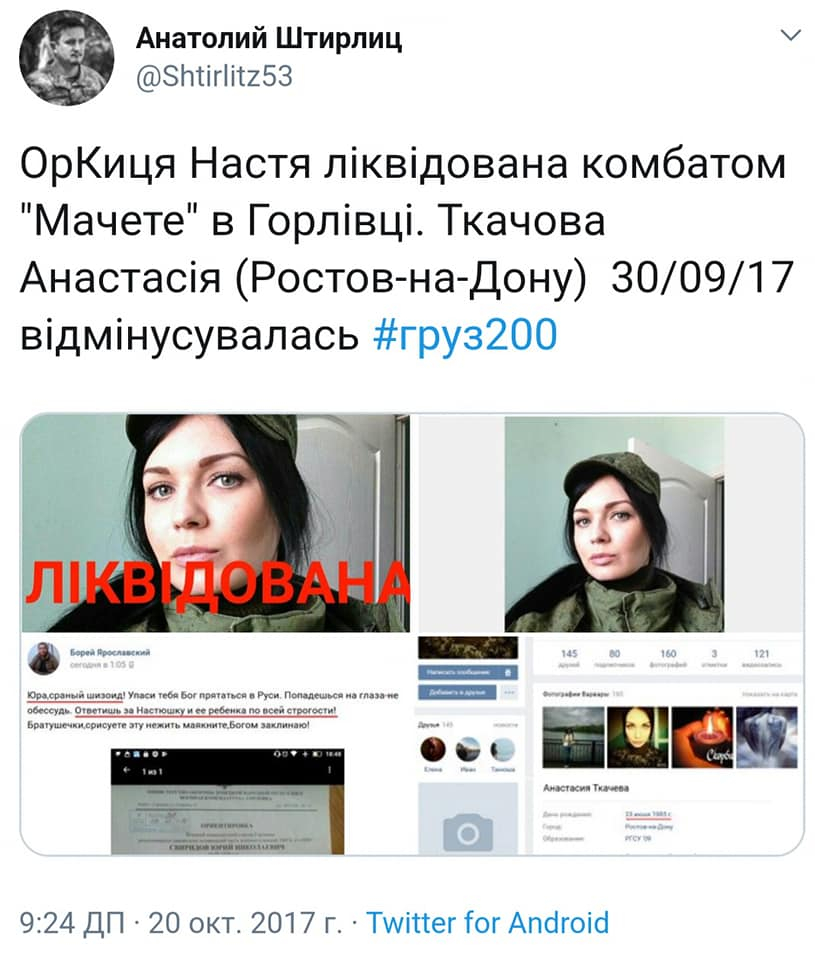Click the Twitter for Android source link

487,922
